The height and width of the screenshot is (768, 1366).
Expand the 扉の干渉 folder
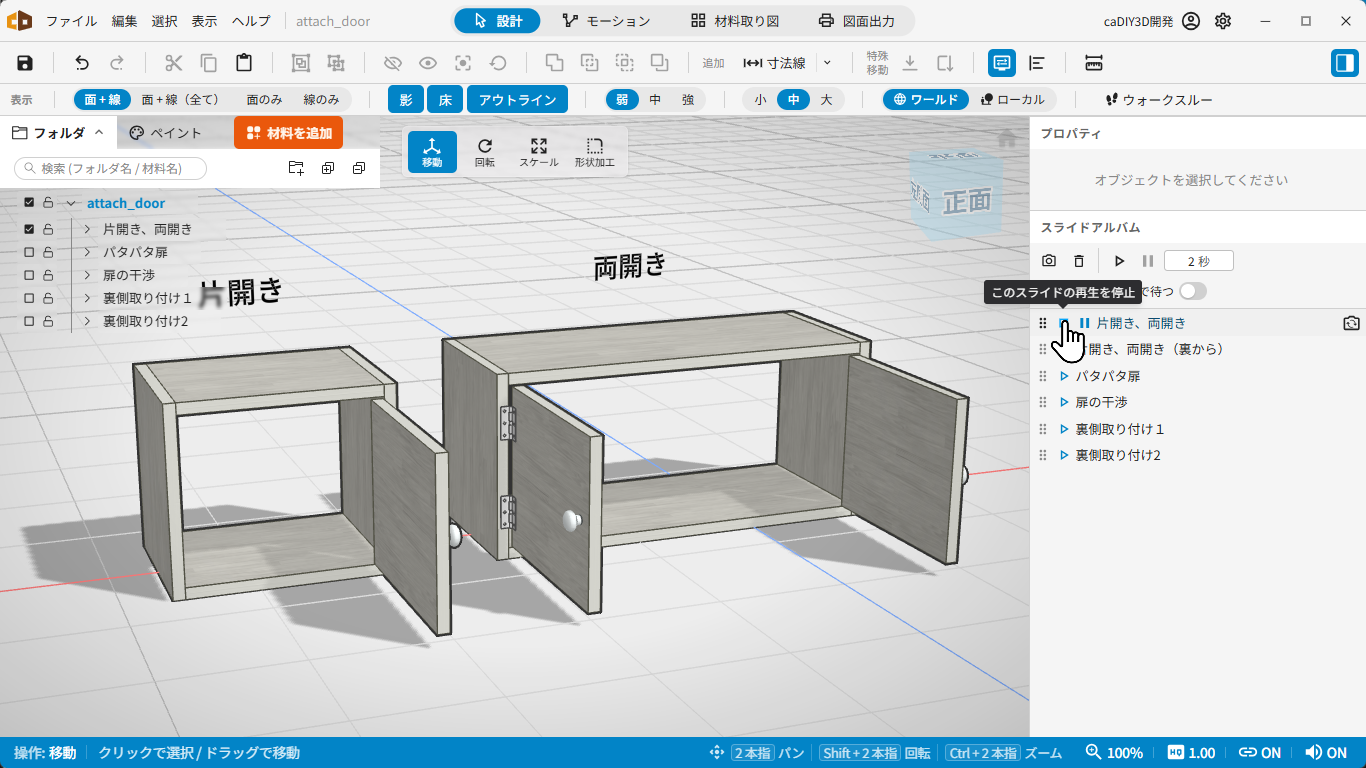[x=88, y=275]
